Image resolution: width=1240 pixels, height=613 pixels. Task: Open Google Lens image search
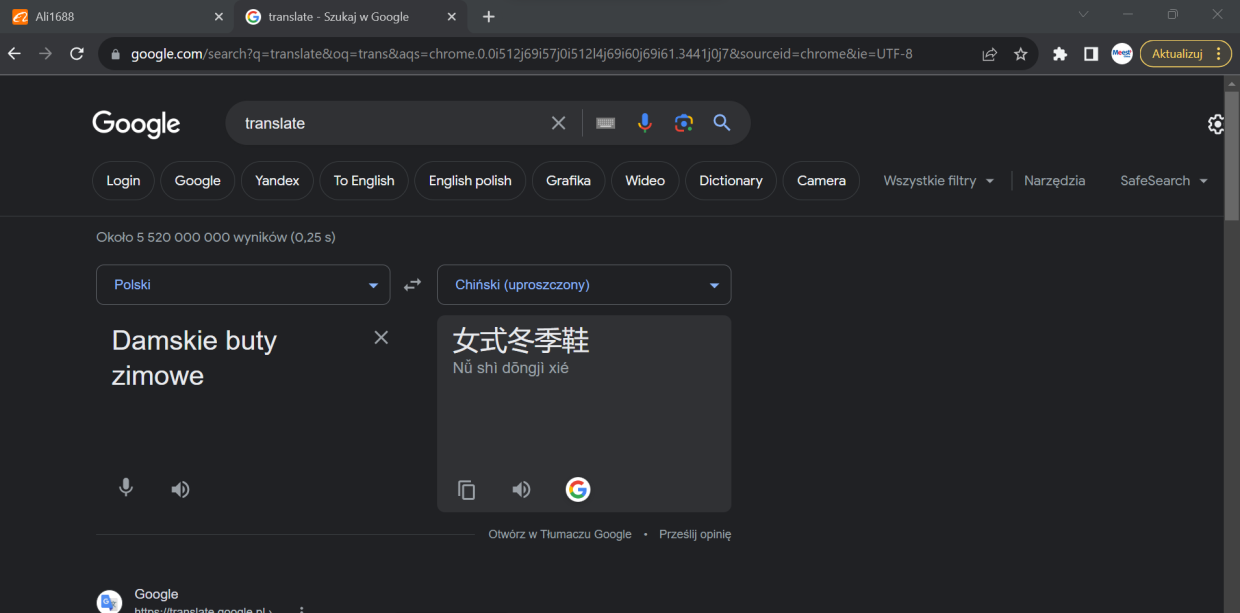point(684,123)
